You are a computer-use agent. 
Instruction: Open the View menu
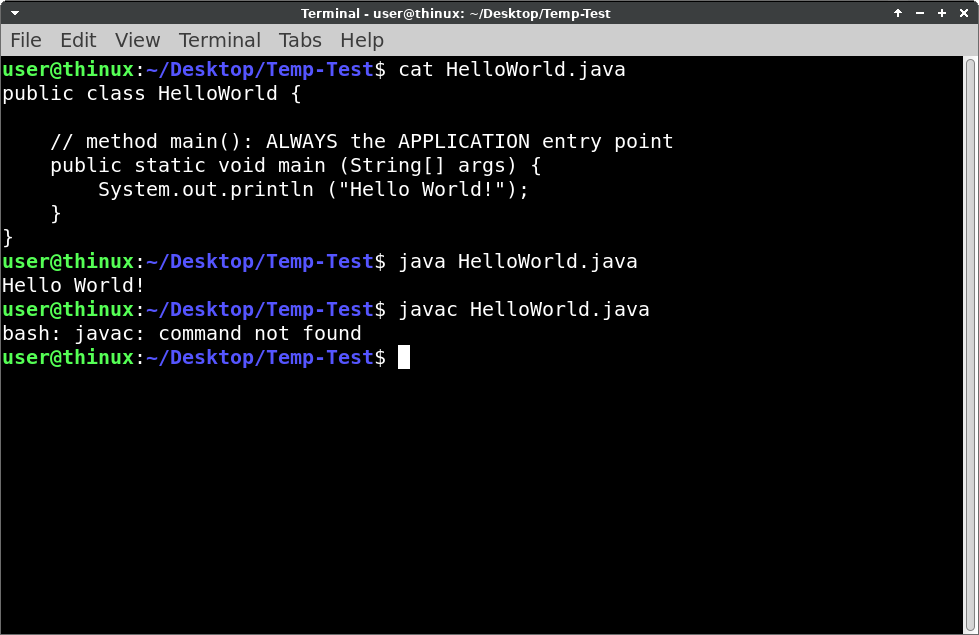tap(137, 41)
